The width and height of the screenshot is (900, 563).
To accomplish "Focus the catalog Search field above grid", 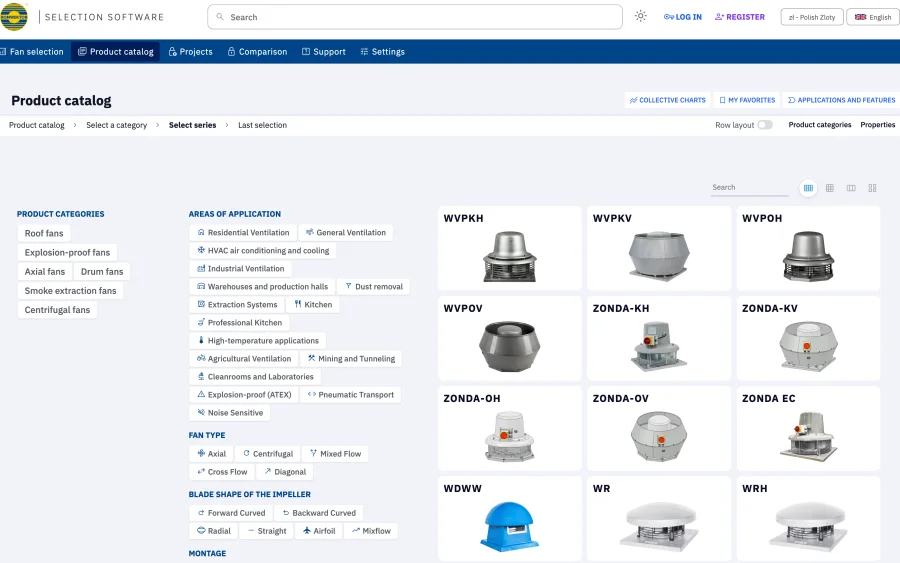I will (749, 187).
